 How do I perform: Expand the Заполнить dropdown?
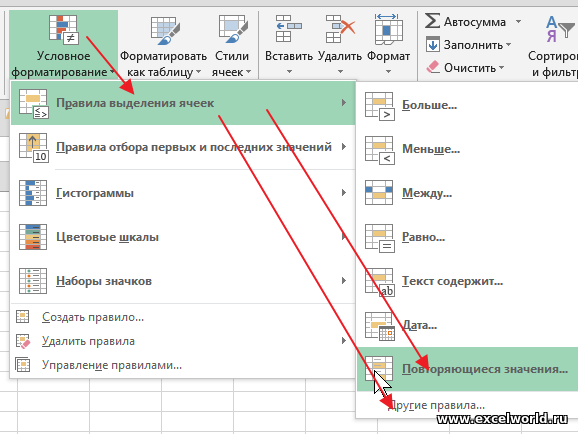509,45
